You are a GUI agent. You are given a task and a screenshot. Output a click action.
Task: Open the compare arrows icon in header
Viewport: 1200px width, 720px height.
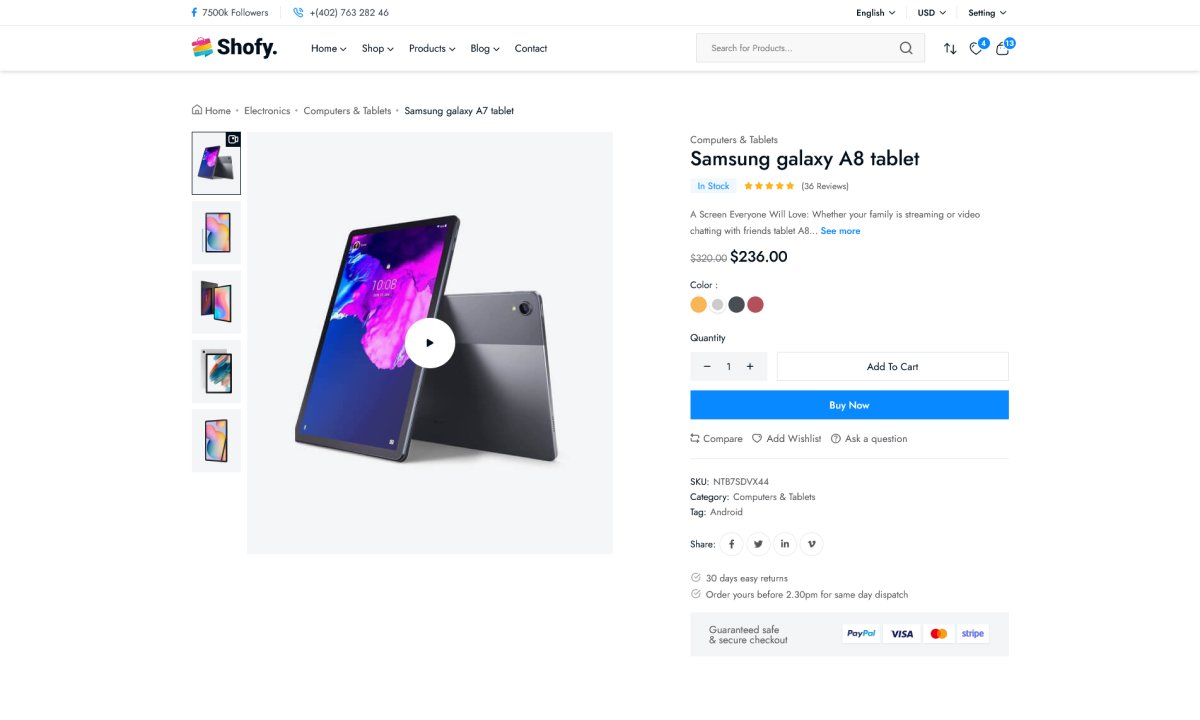pyautogui.click(x=950, y=48)
